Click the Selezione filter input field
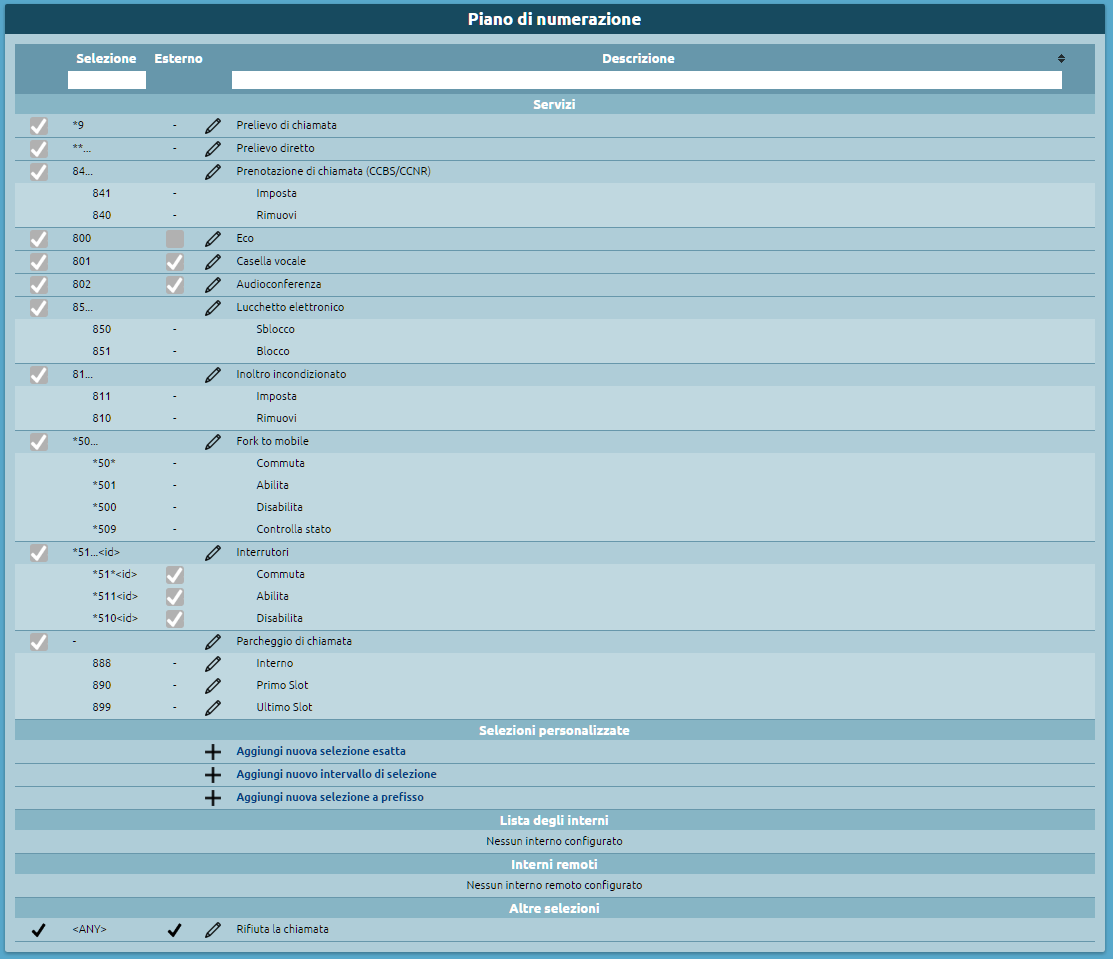 point(107,80)
